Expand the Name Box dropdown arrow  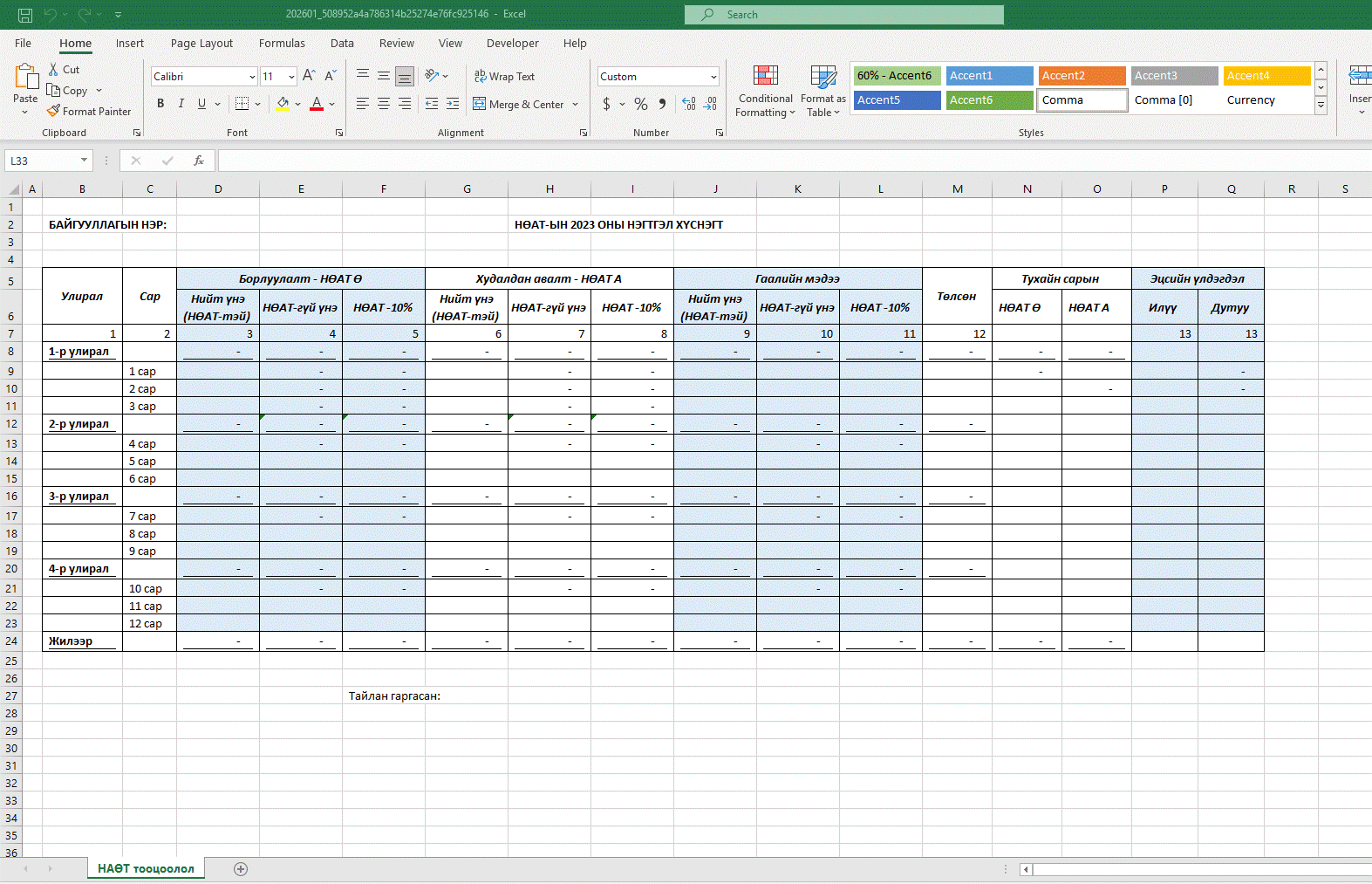84,161
